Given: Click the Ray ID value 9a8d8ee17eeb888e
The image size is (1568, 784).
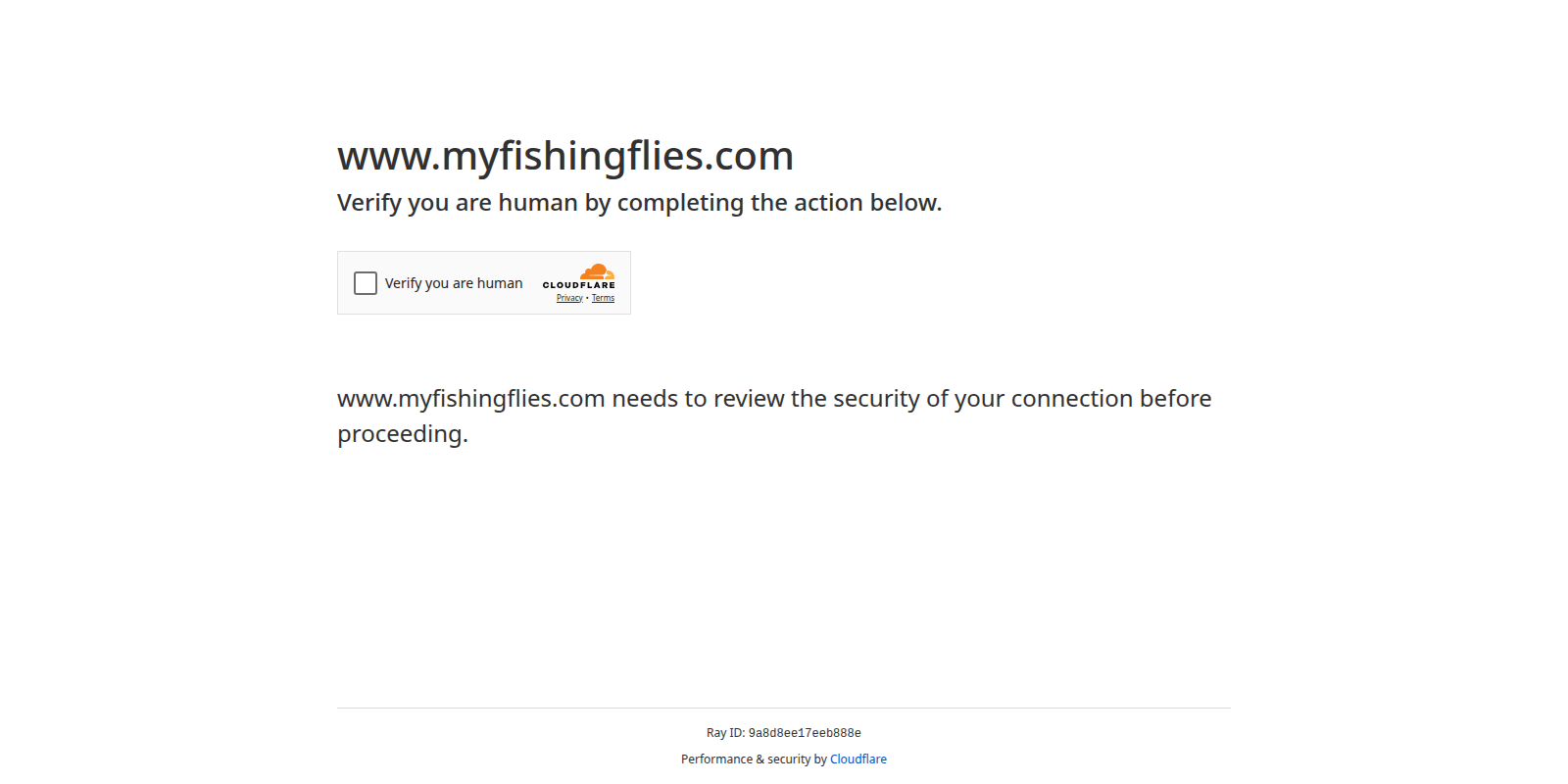Looking at the screenshot, I should coord(805,733).
